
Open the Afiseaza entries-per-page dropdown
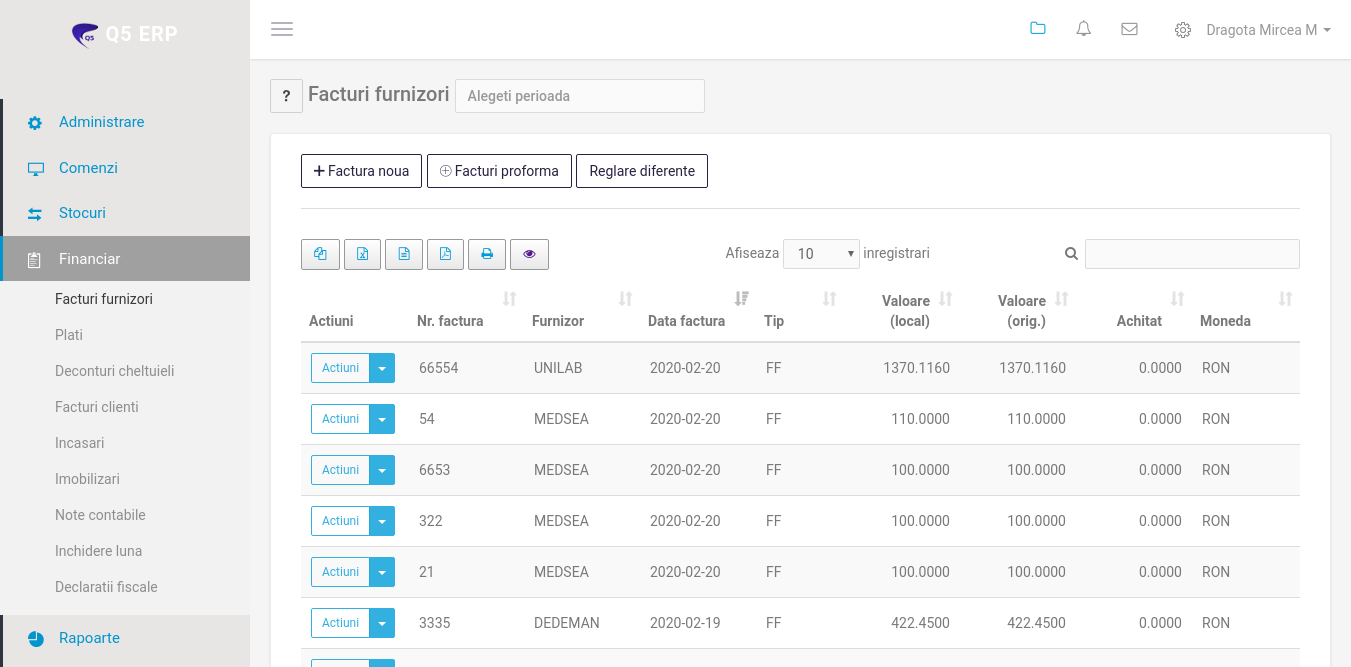click(821, 254)
